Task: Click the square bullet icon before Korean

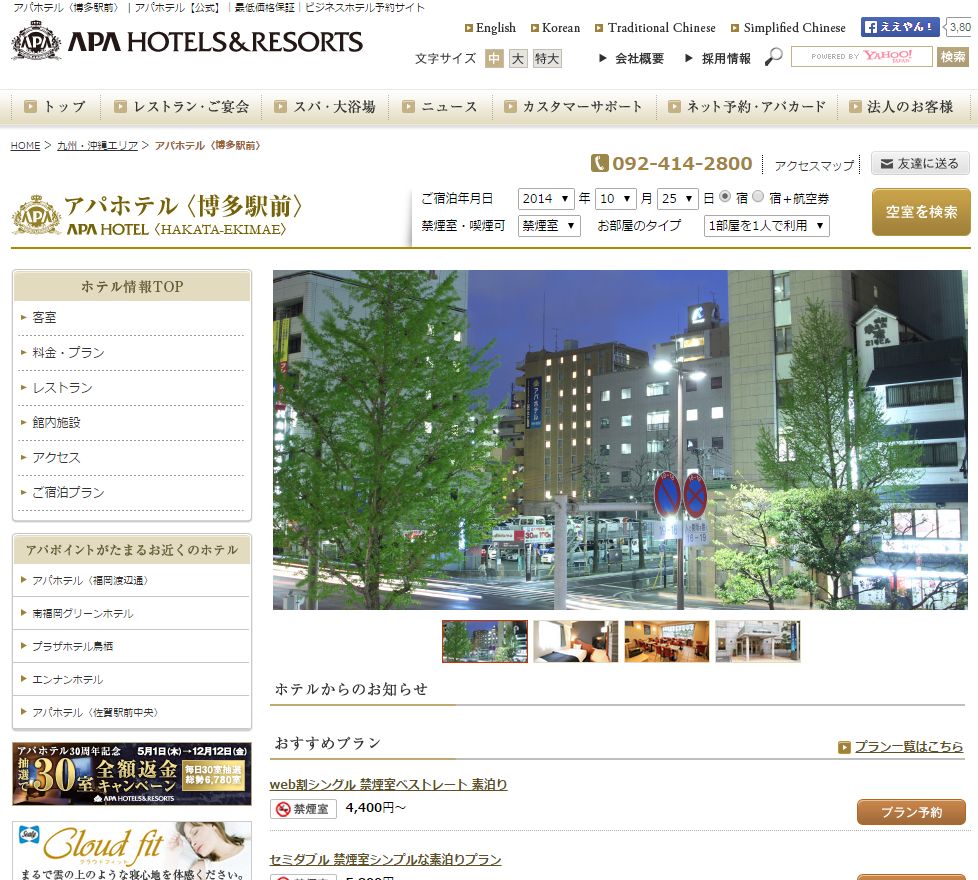Action: [x=535, y=28]
